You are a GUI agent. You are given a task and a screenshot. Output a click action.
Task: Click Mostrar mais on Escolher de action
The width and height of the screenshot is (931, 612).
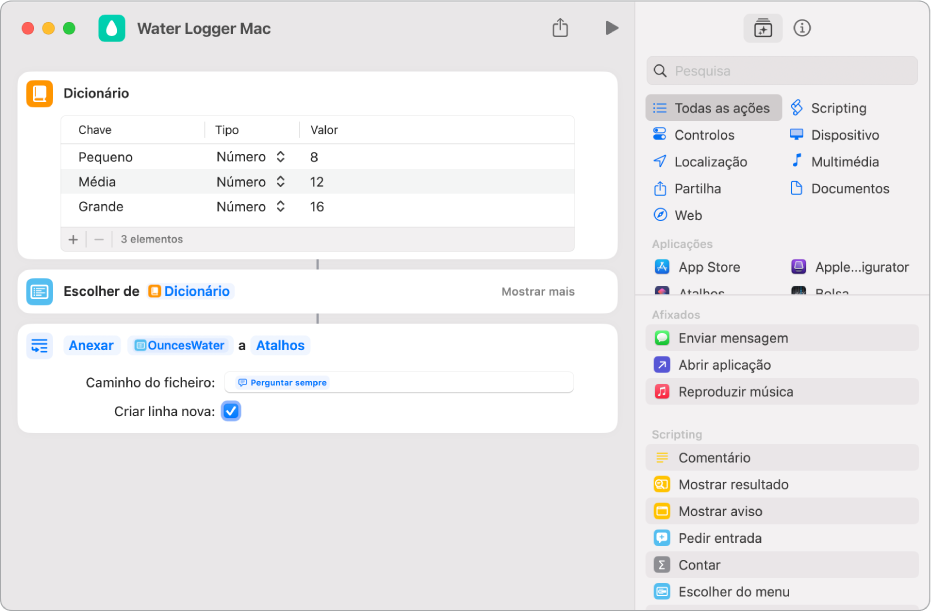click(538, 291)
